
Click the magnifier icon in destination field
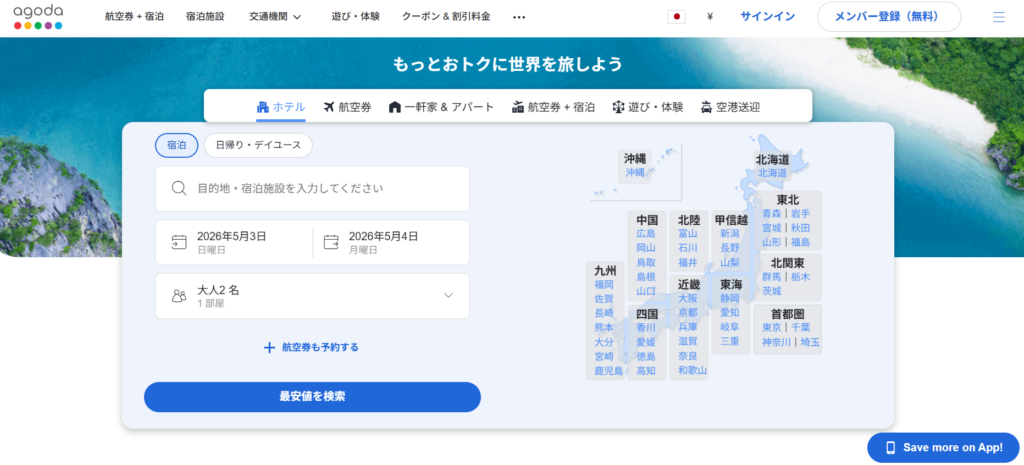tap(179, 188)
